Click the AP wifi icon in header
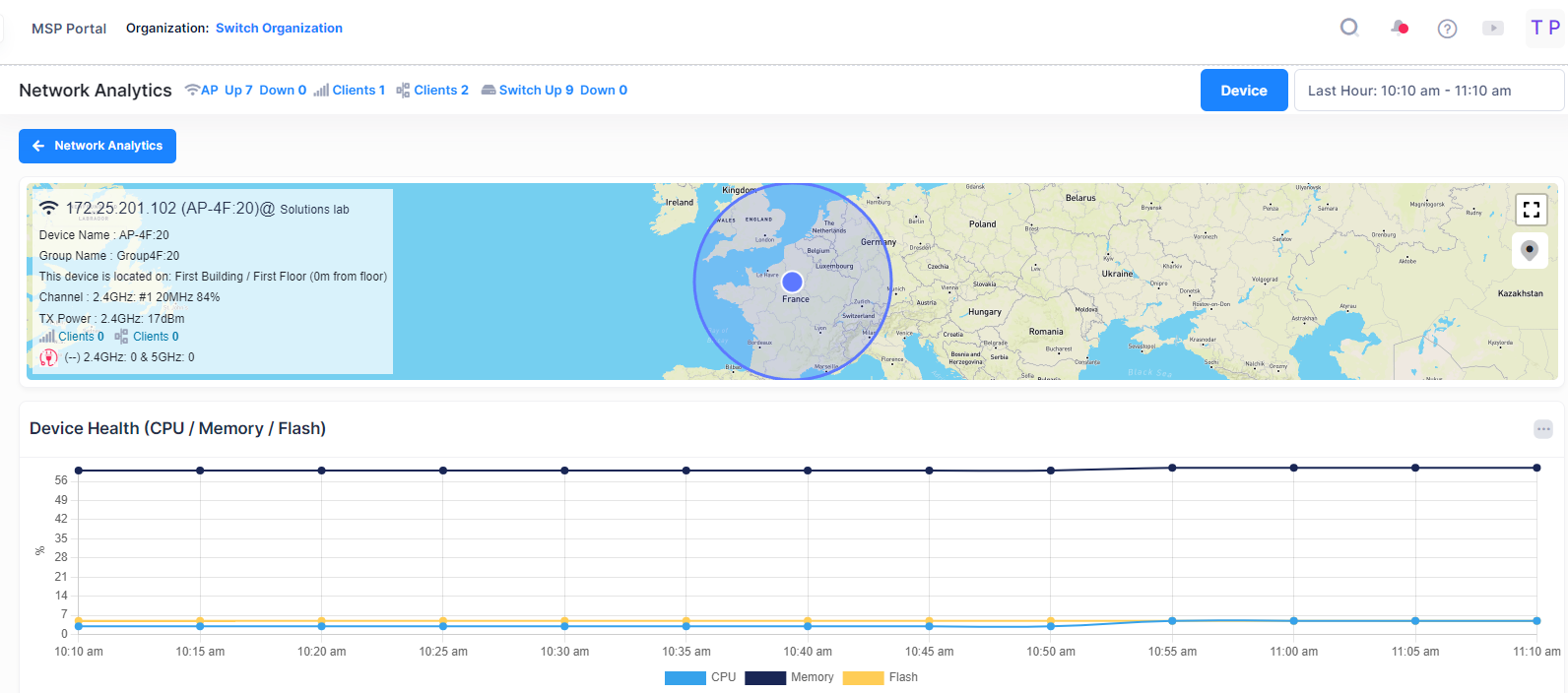 pyautogui.click(x=192, y=90)
